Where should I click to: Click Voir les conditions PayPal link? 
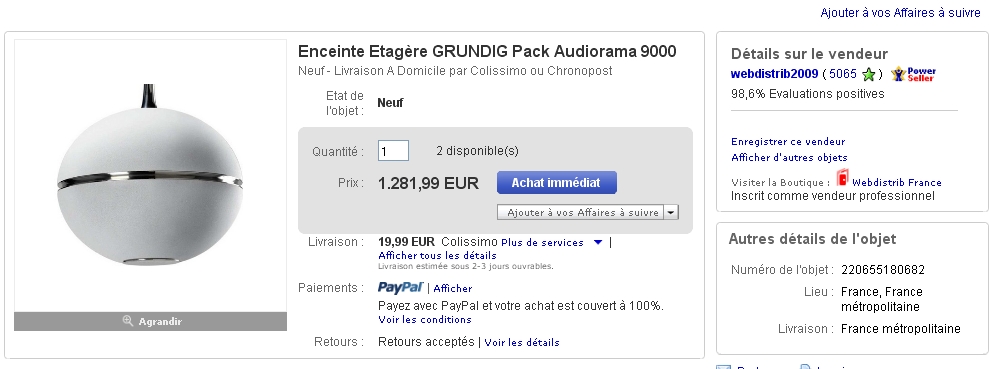(424, 320)
